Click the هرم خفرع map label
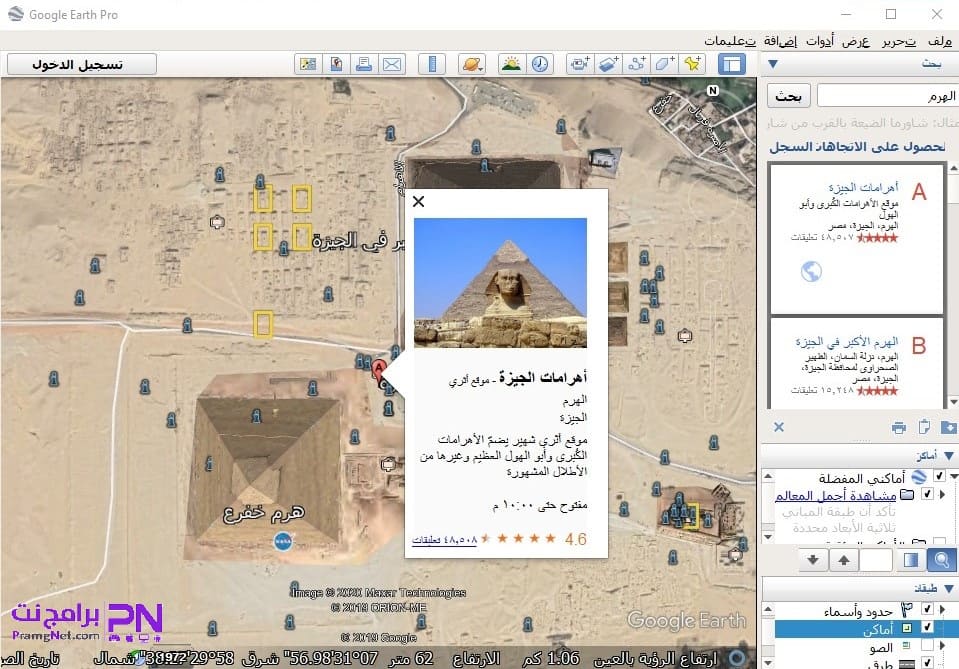959x669 pixels. click(x=264, y=513)
